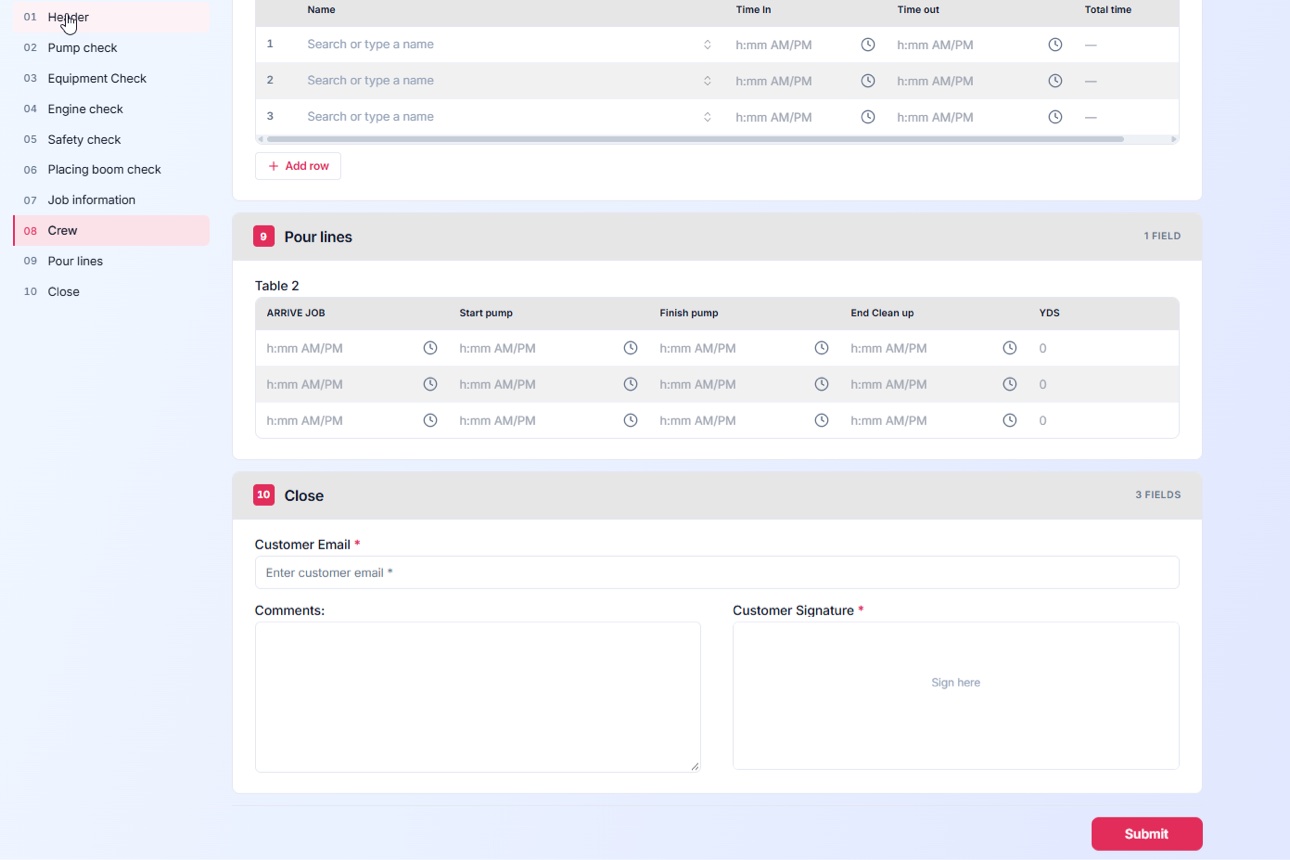
Task: Click YDS field in third pour row
Action: click(1103, 420)
